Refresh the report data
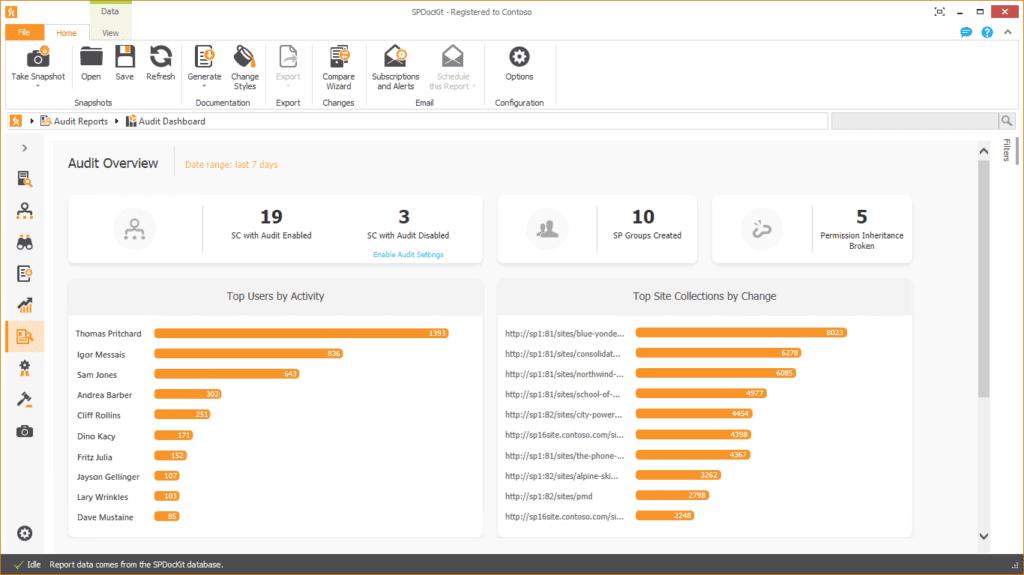Image resolution: width=1024 pixels, height=575 pixels. click(x=161, y=57)
